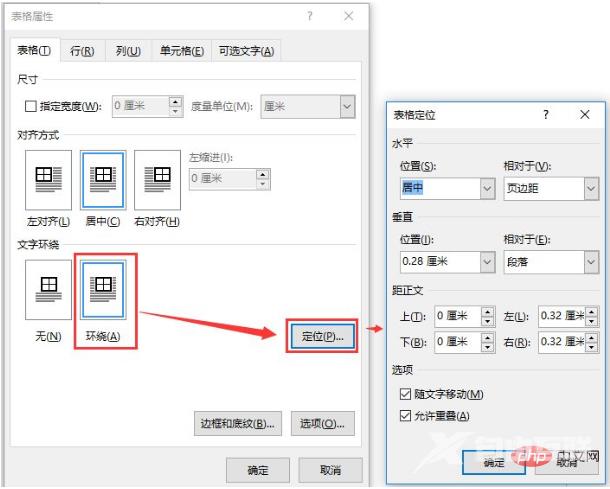Select the left alignment icon 左对齐

coord(48,181)
